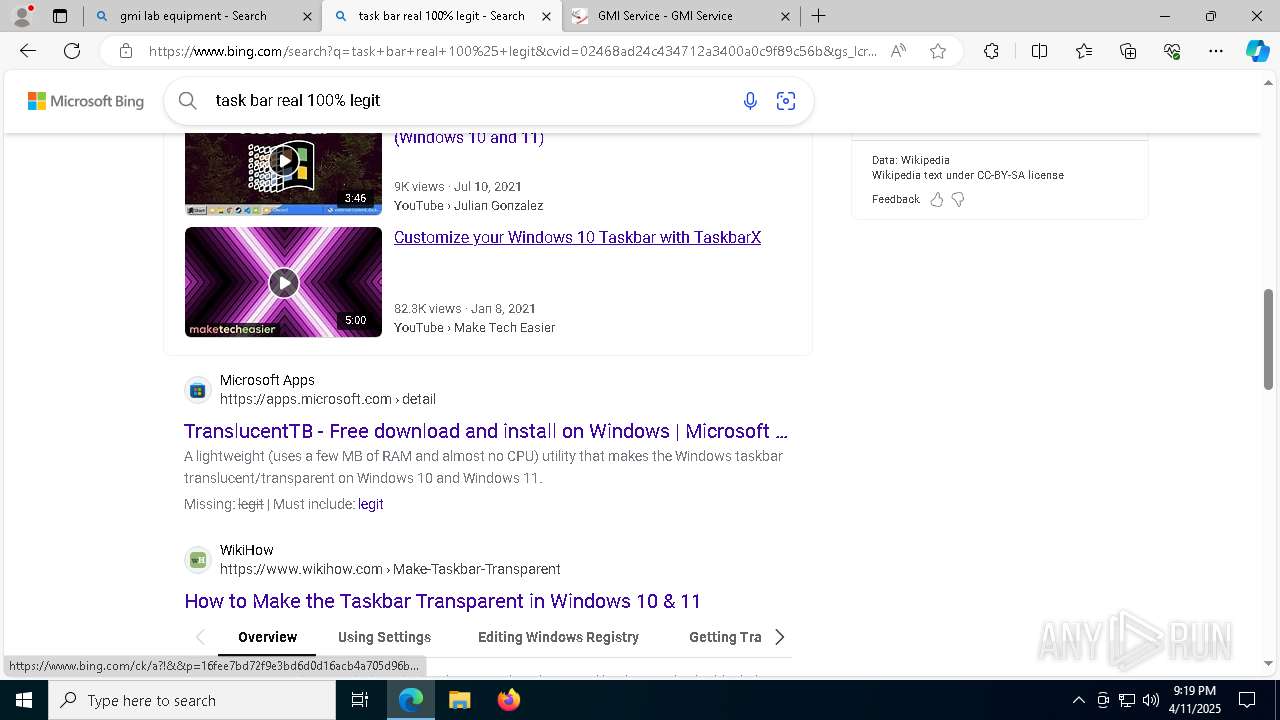
Task: Open Customize your Windows 10 Taskbar link
Action: click(577, 238)
